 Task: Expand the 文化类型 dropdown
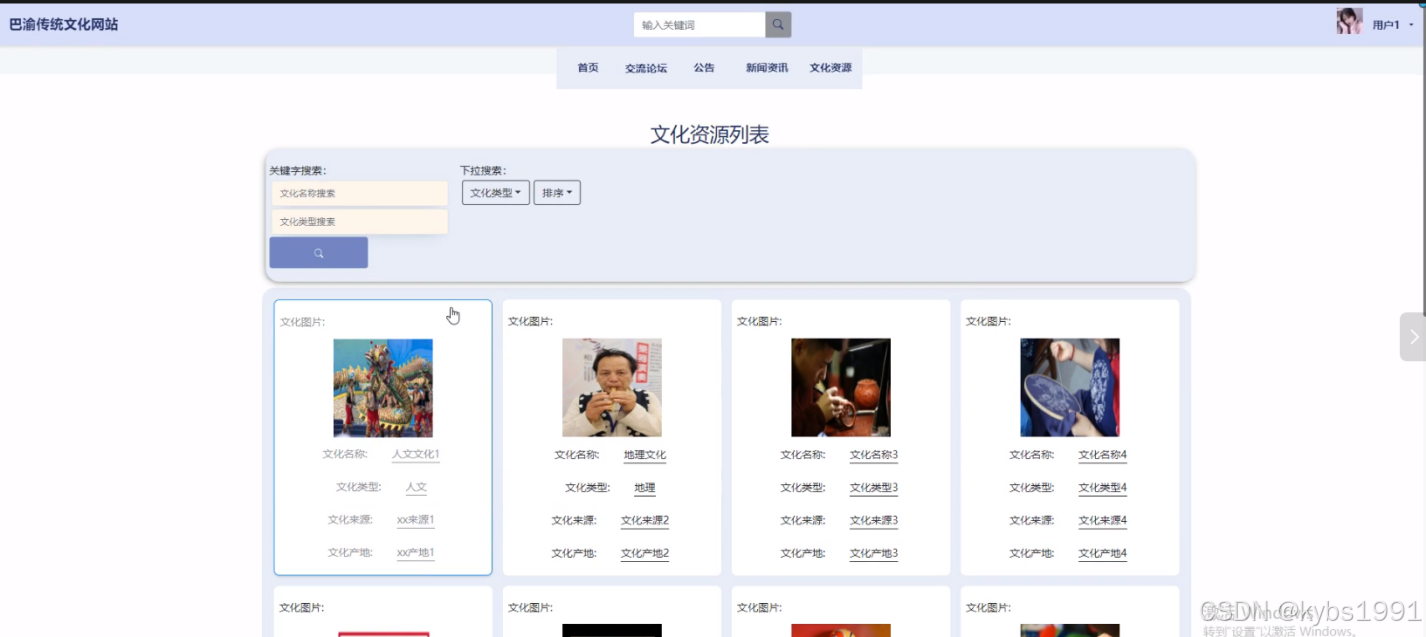click(496, 193)
